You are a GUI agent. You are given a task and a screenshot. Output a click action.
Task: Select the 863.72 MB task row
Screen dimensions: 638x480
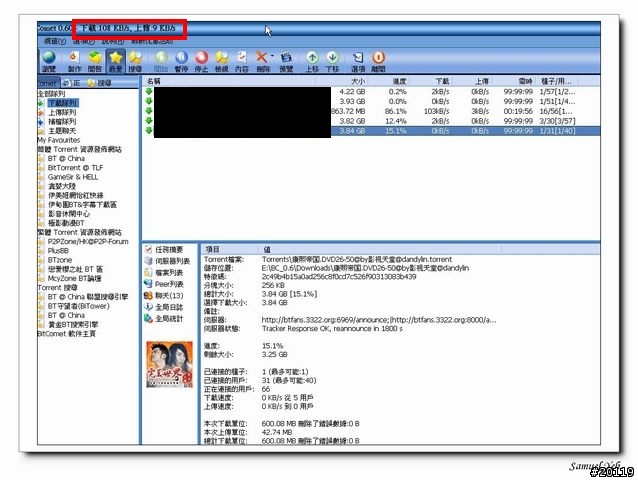[371, 111]
